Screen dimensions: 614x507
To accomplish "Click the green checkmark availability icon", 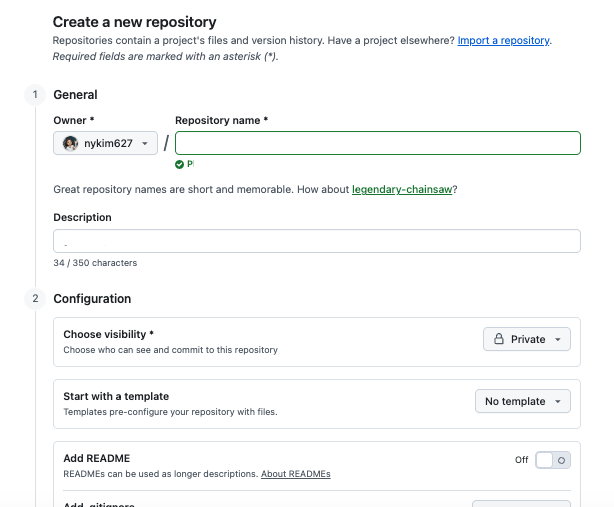I will coord(179,164).
